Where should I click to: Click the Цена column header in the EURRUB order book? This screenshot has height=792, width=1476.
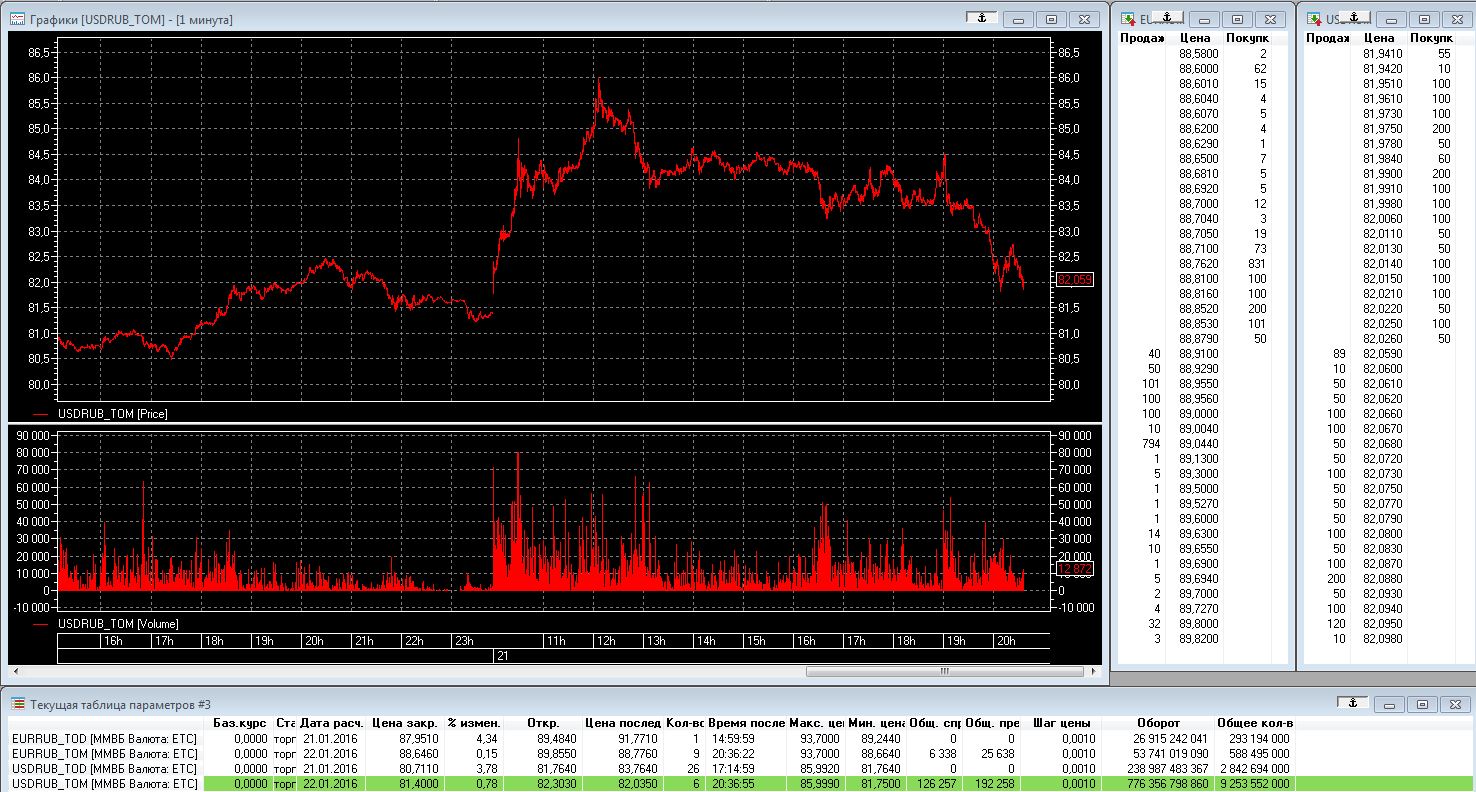click(x=1195, y=38)
